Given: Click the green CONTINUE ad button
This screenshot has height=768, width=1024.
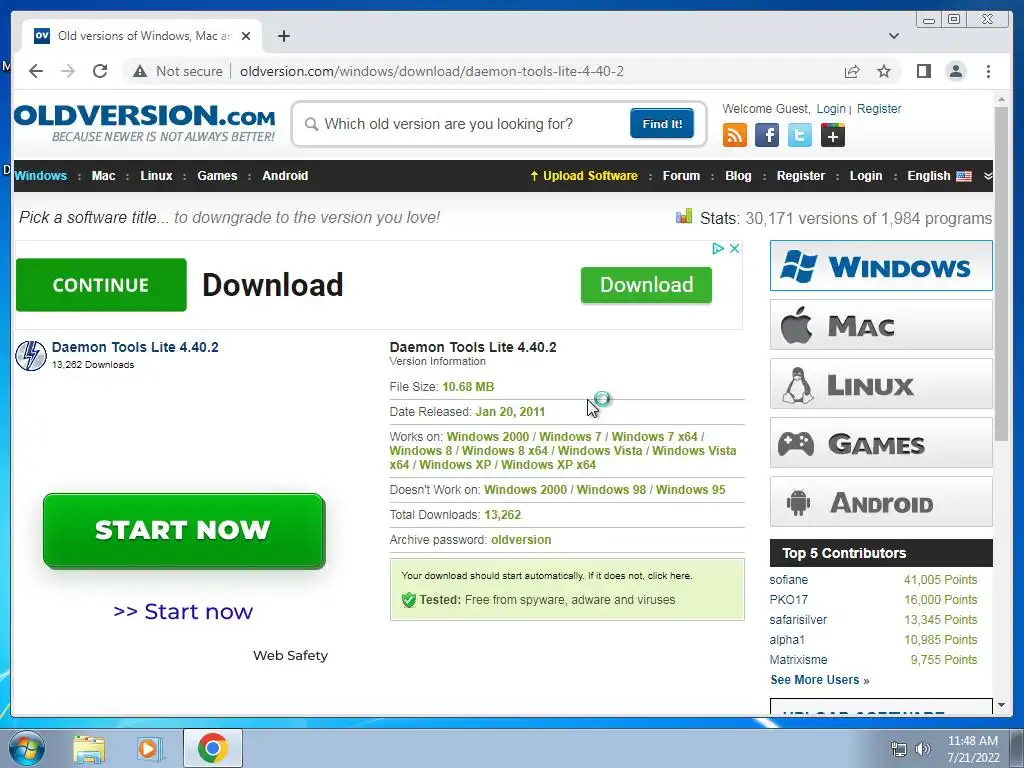Looking at the screenshot, I should 101,285.
